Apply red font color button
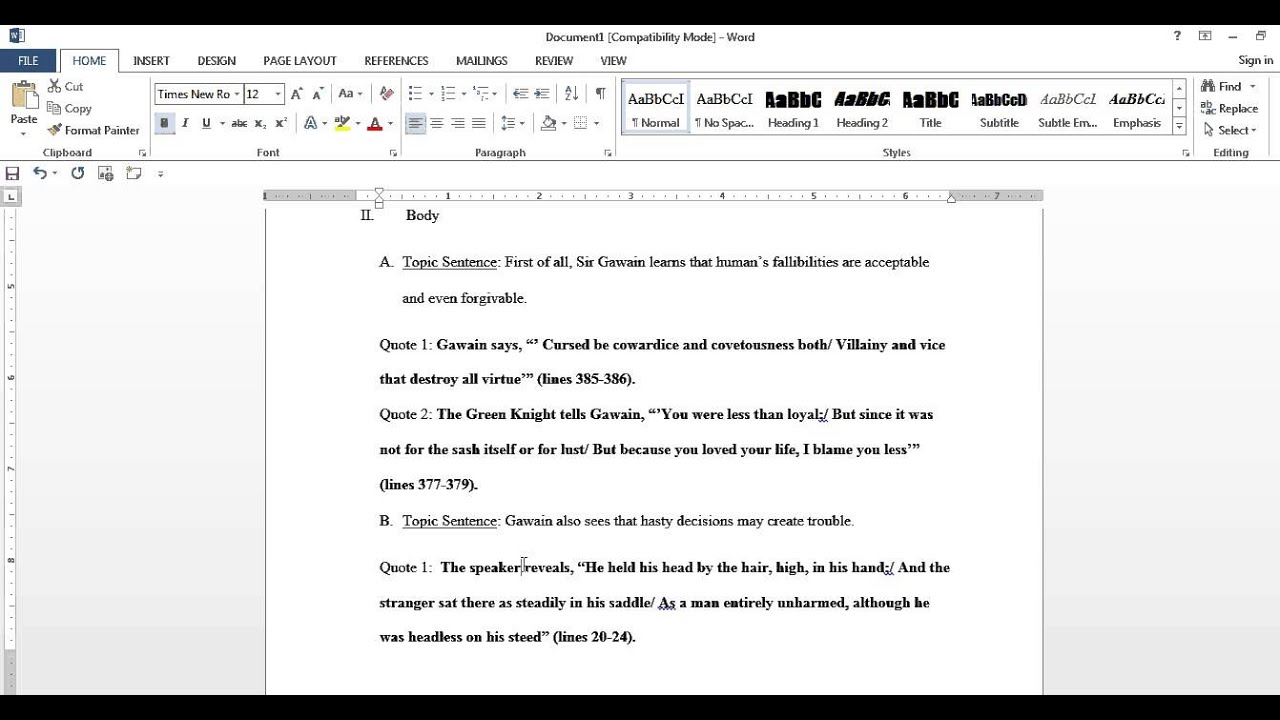 374,123
